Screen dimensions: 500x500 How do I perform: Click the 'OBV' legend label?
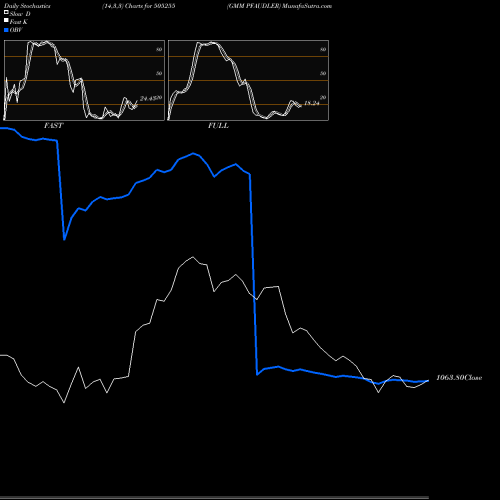click(16, 30)
